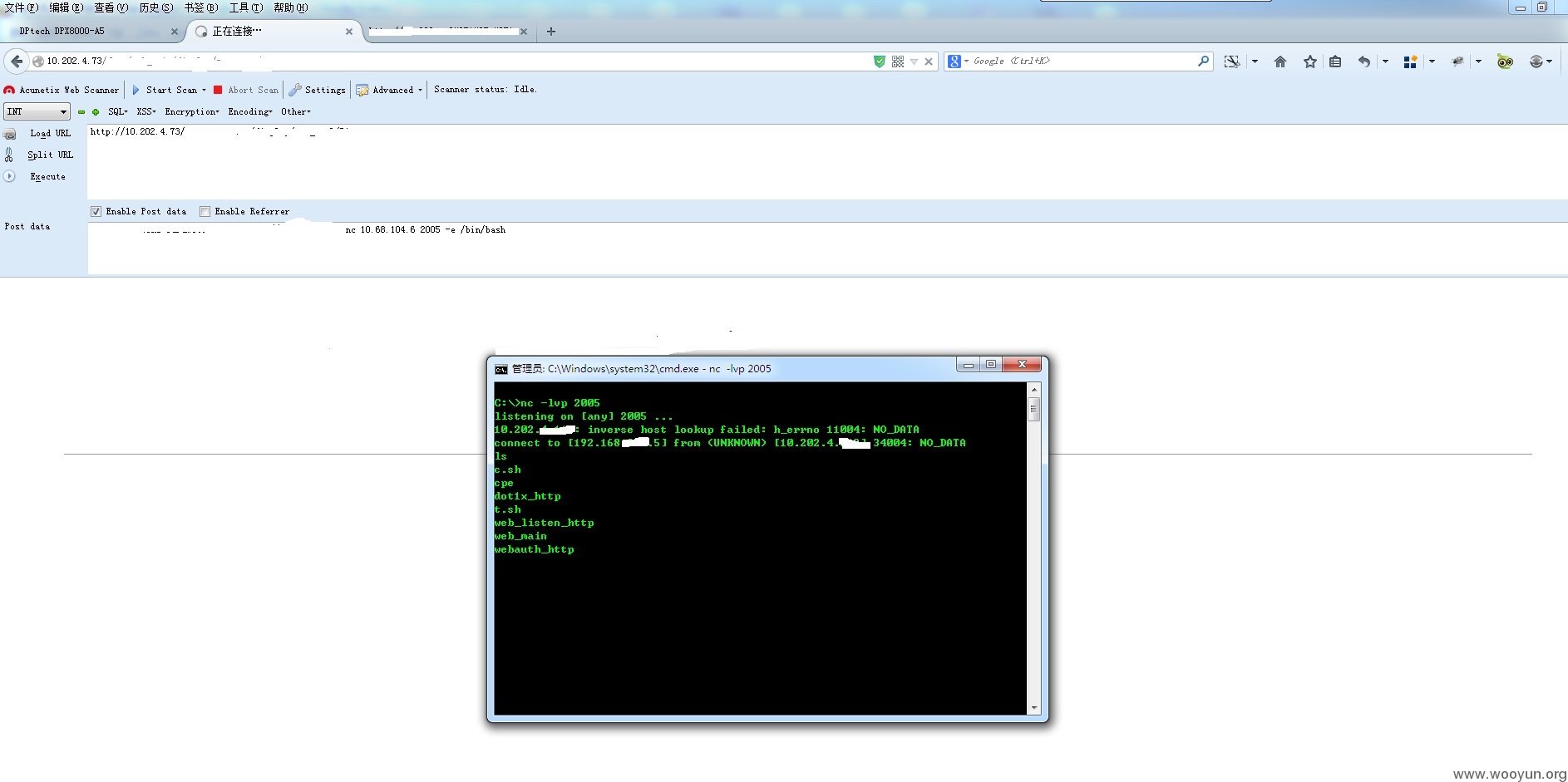Open the 工具 (Tools) menu

coord(246,7)
